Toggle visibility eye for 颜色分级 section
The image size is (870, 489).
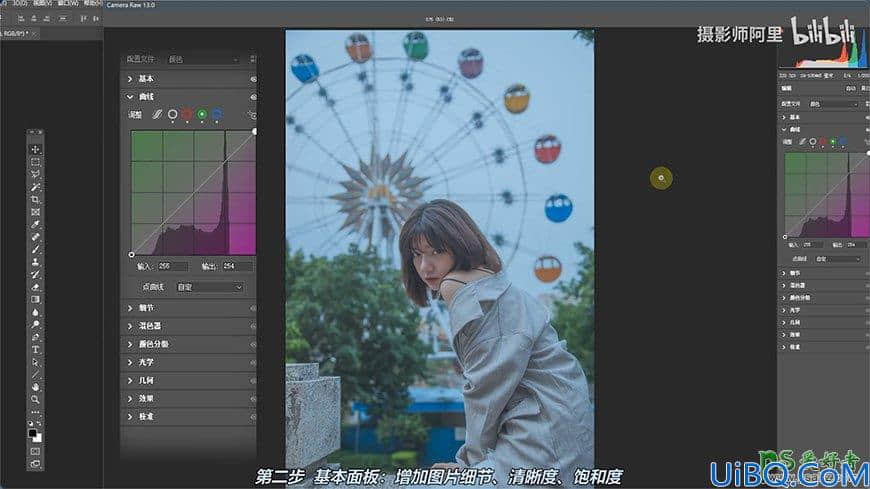pos(254,345)
